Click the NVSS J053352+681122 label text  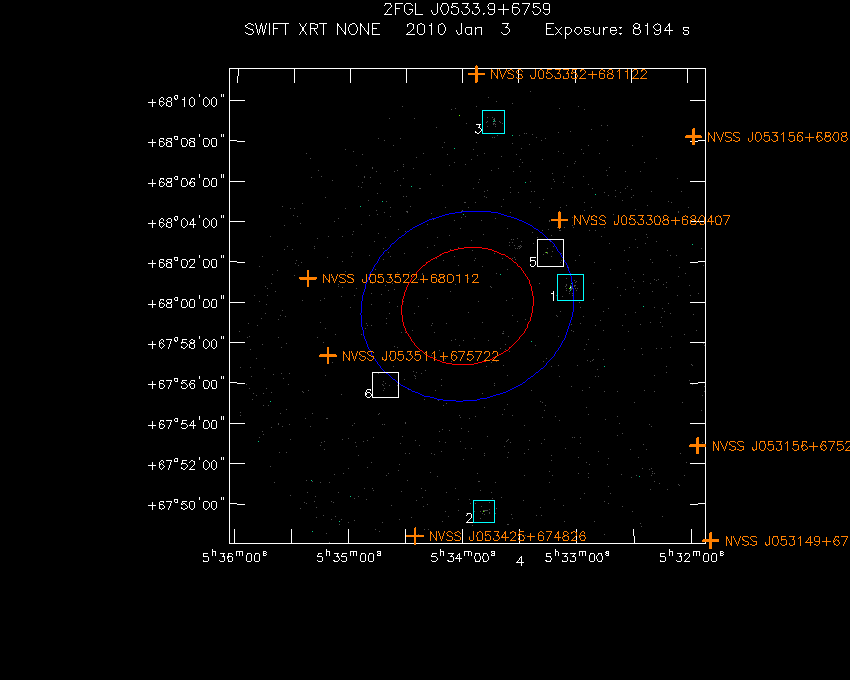pyautogui.click(x=569, y=74)
